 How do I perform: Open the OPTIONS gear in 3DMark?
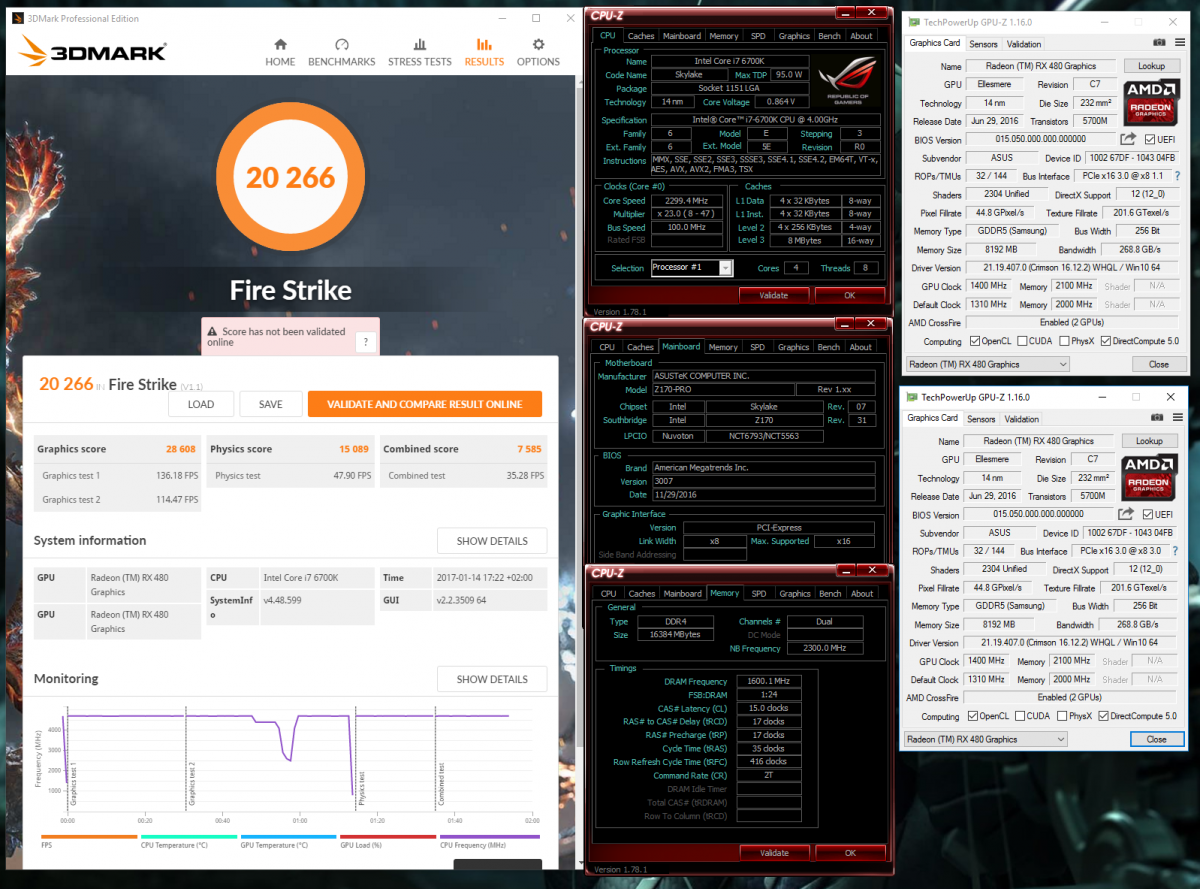pyautogui.click(x=538, y=52)
